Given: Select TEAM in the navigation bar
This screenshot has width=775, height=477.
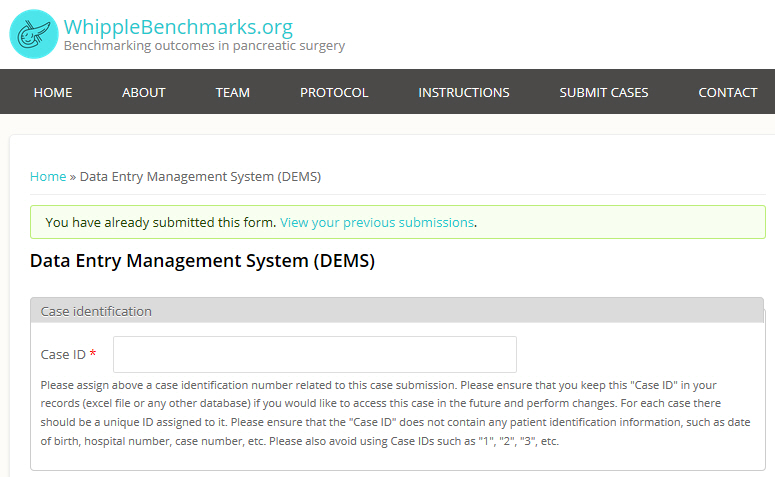Looking at the screenshot, I should (233, 92).
